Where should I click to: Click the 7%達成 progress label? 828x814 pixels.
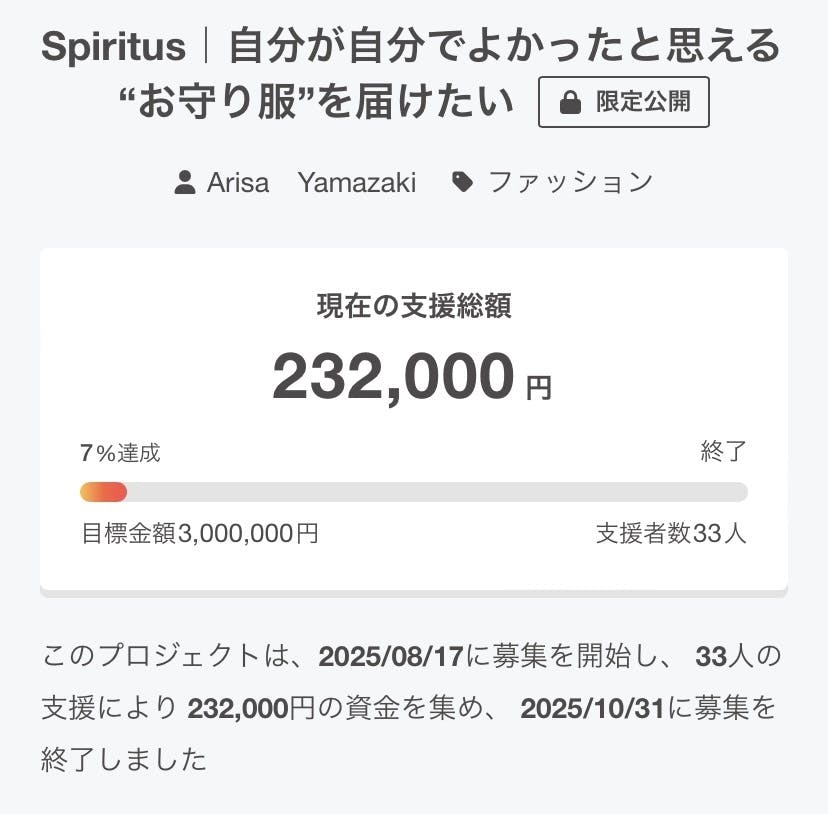click(120, 453)
